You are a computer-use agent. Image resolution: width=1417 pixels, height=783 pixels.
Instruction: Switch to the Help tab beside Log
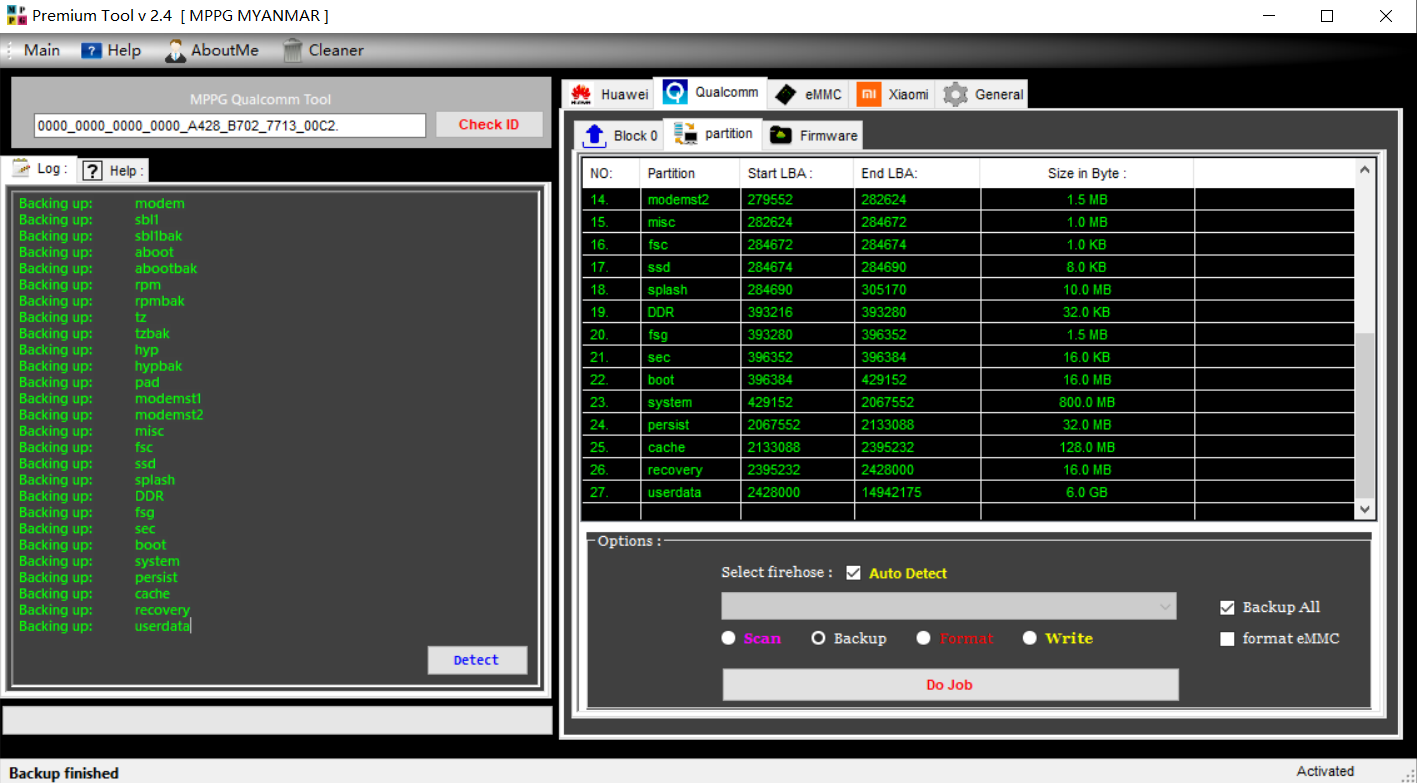point(113,170)
